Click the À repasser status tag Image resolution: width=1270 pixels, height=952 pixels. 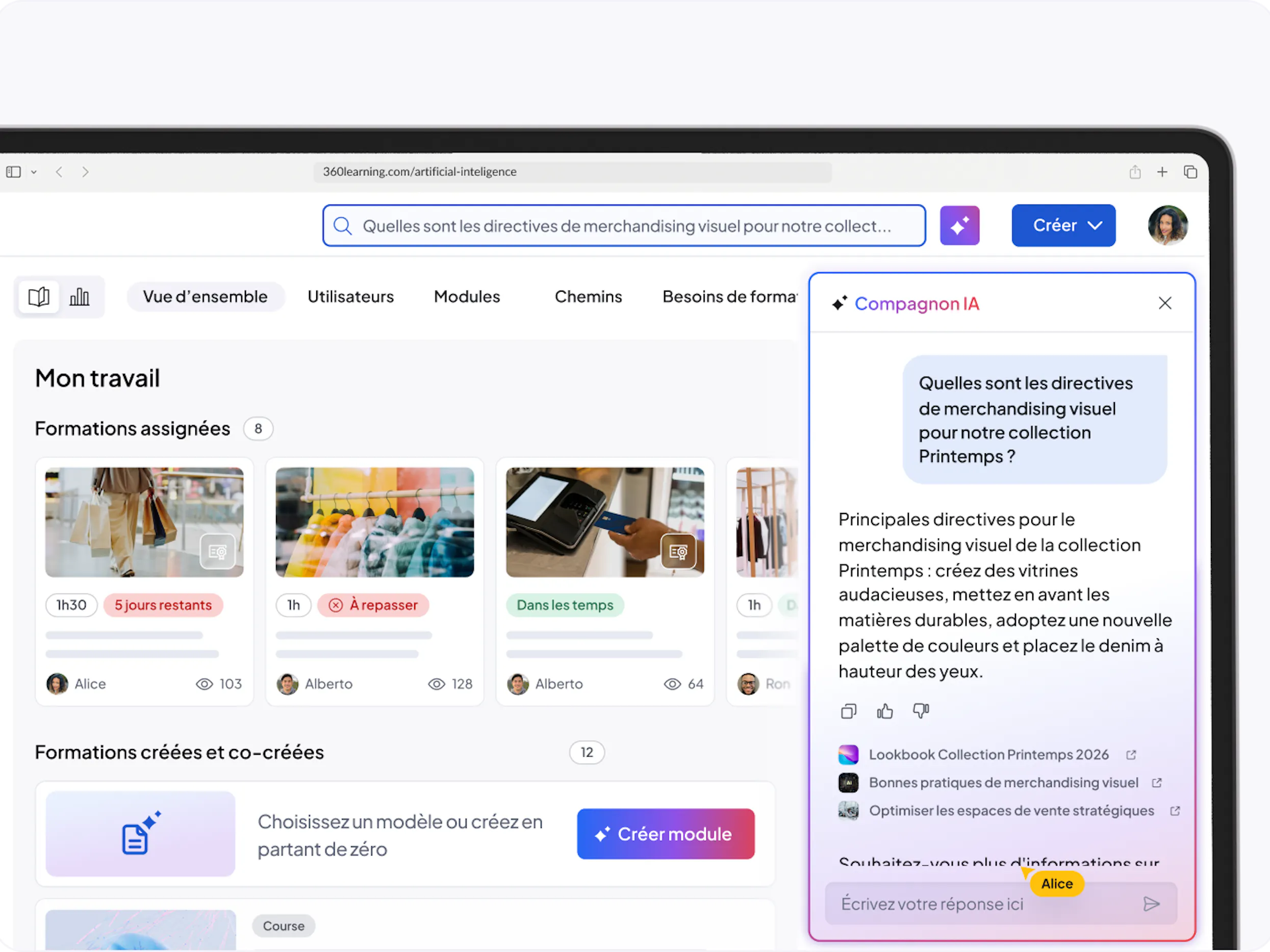(373, 605)
